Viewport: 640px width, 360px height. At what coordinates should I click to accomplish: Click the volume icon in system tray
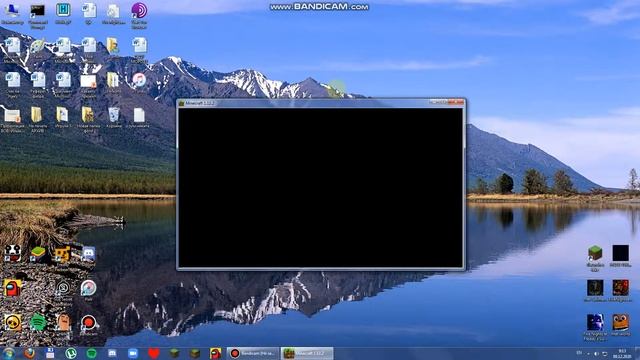point(596,353)
